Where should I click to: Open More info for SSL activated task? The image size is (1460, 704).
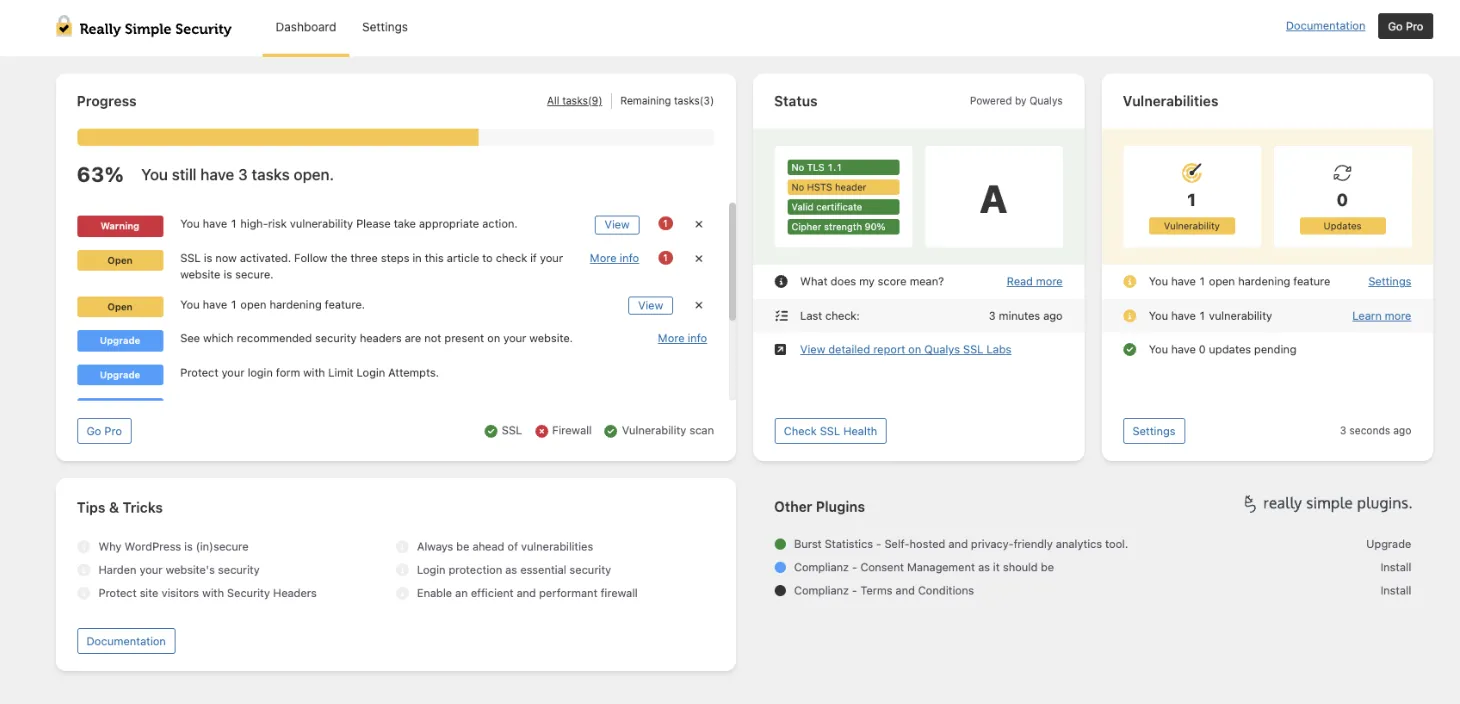coord(614,258)
